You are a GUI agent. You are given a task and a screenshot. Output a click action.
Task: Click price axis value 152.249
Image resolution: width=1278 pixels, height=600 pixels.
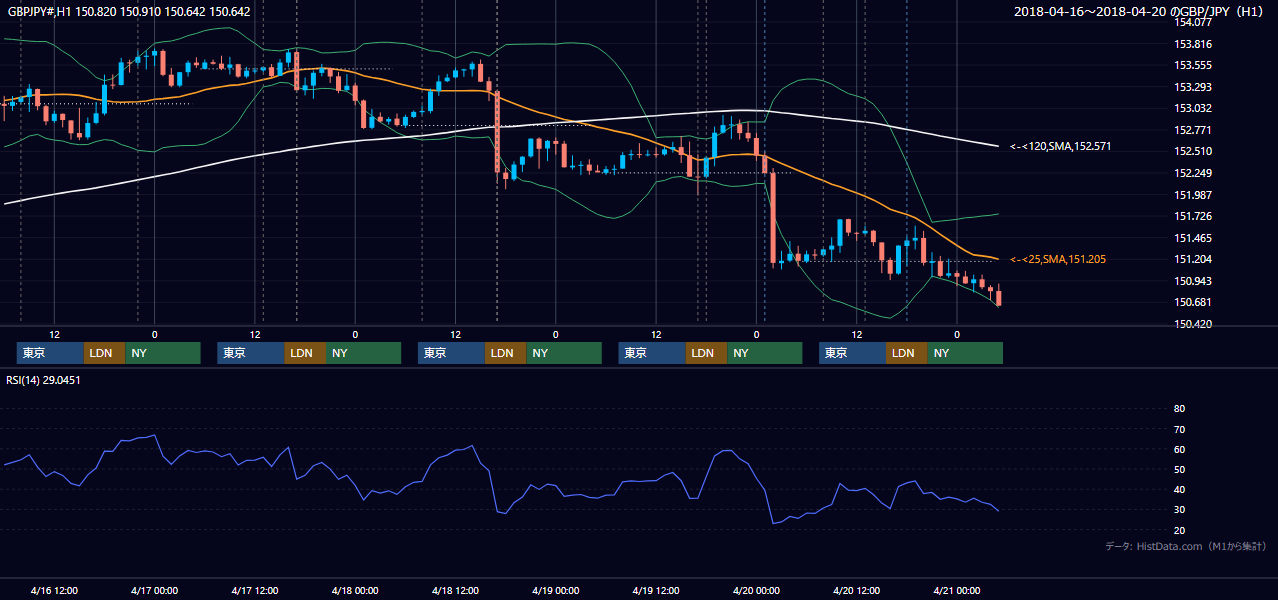(x=1194, y=173)
